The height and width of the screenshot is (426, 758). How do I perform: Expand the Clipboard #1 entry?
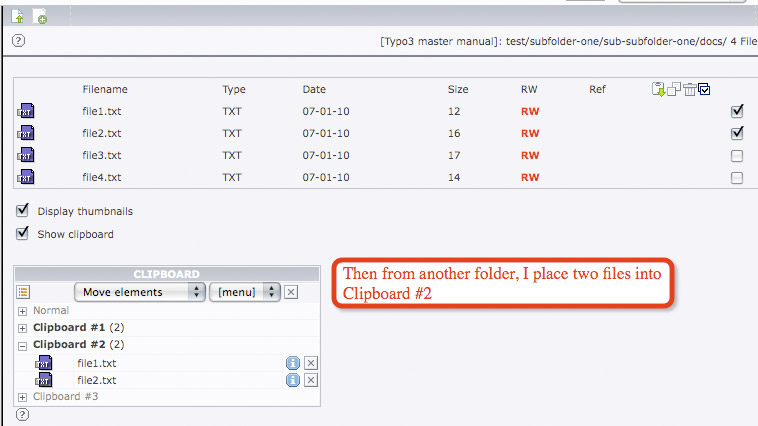coord(23,328)
